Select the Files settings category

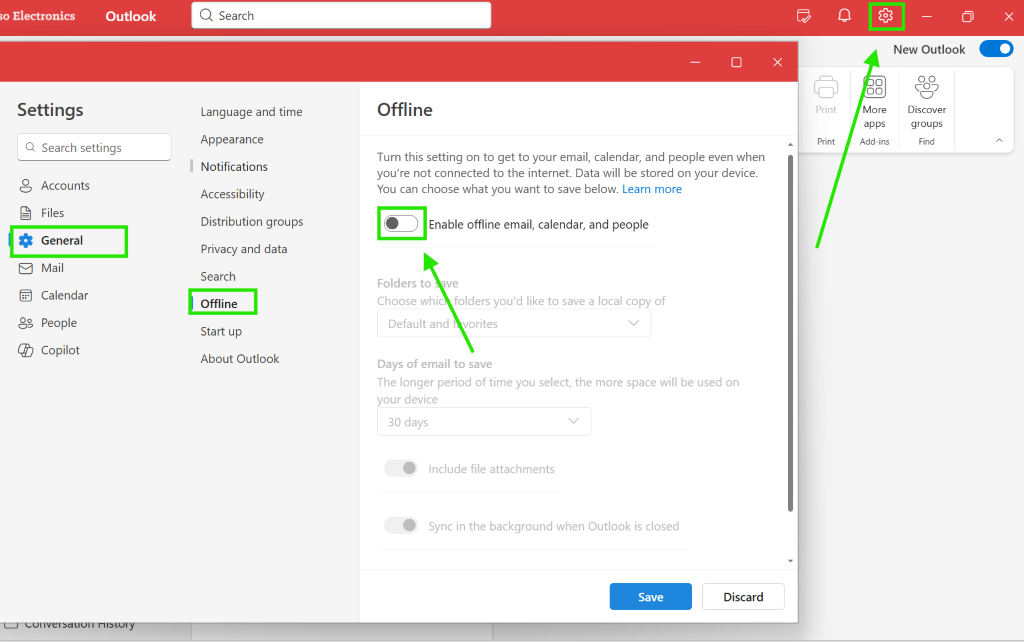point(52,213)
